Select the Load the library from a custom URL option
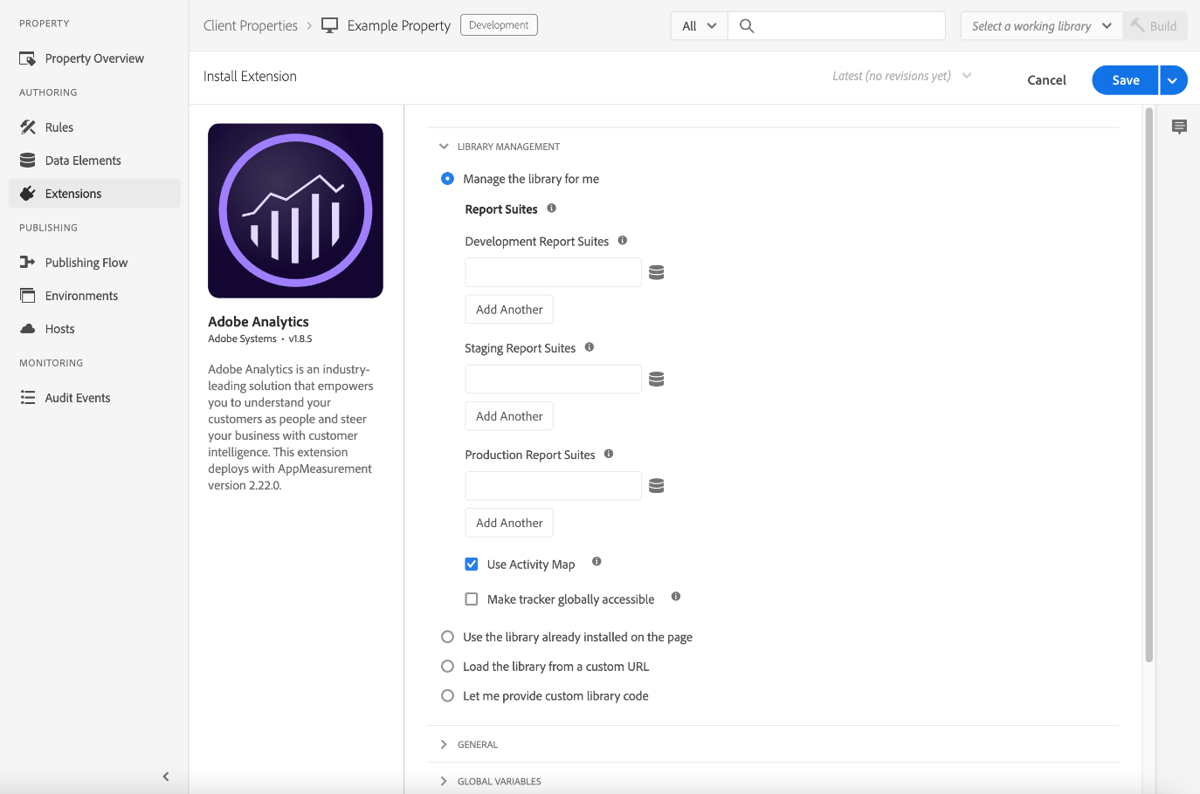This screenshot has width=1200, height=794. coord(447,666)
